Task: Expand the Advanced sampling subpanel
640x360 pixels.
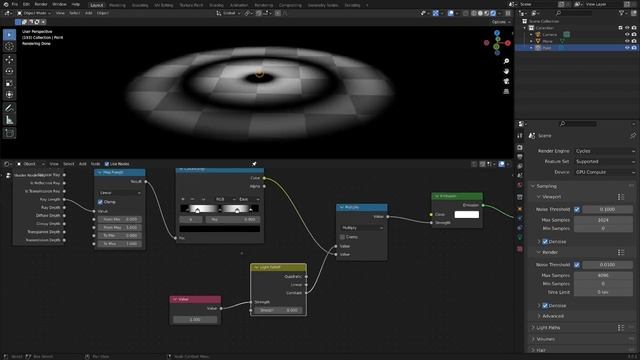Action: [x=553, y=316]
